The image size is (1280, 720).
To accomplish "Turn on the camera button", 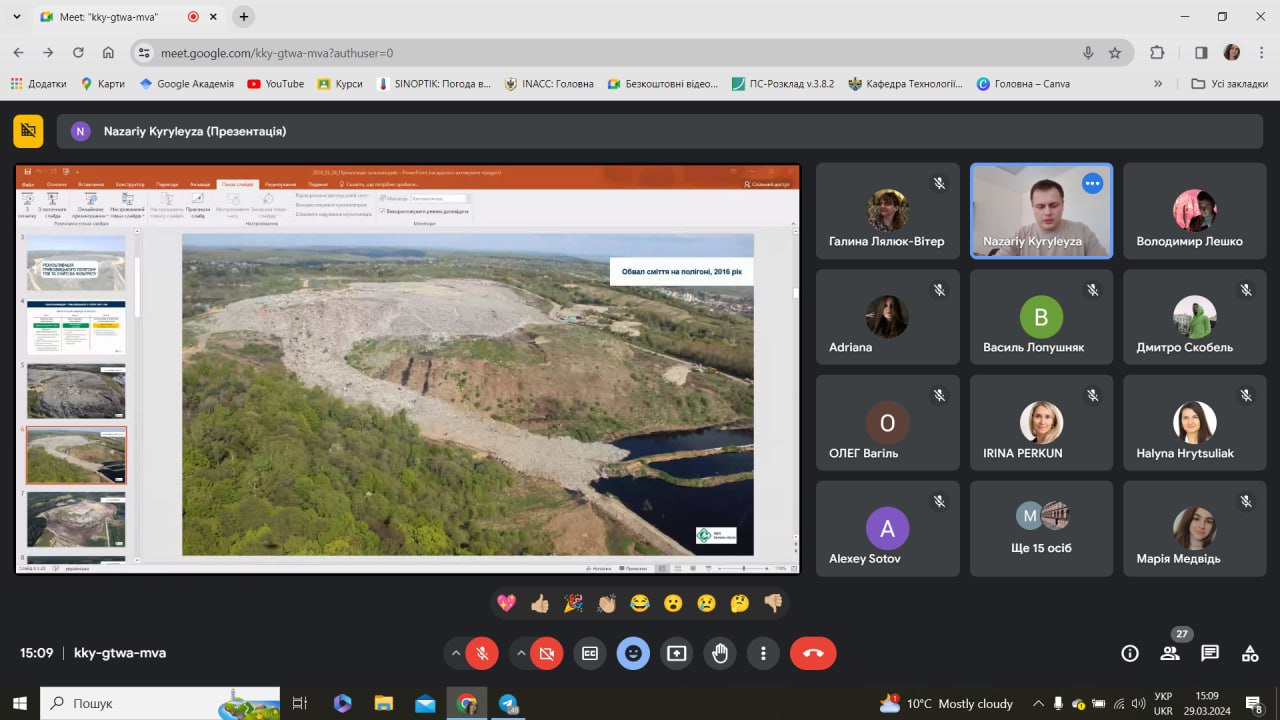I will (x=547, y=653).
